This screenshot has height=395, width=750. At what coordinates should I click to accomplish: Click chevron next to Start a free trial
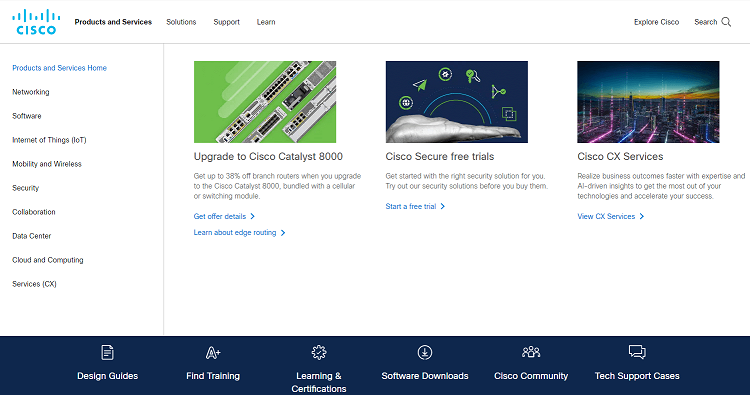442,207
